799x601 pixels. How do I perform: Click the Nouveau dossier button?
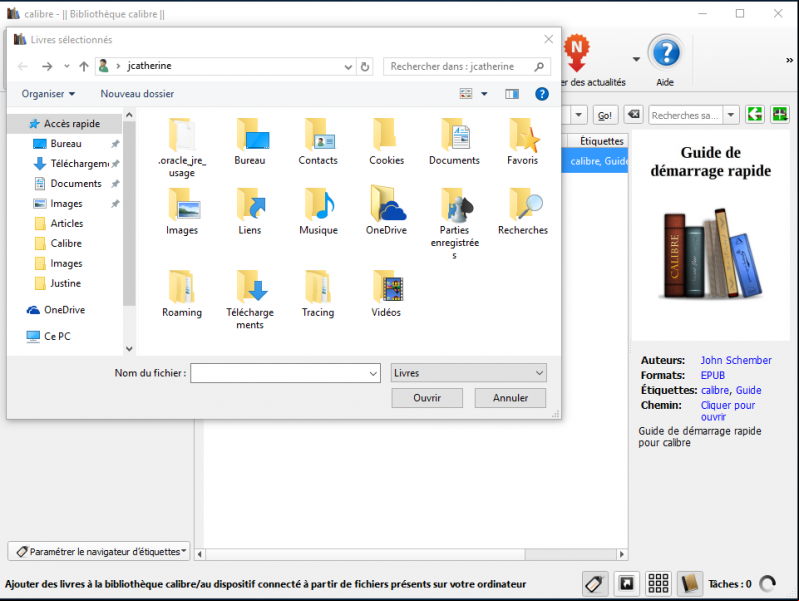137,94
